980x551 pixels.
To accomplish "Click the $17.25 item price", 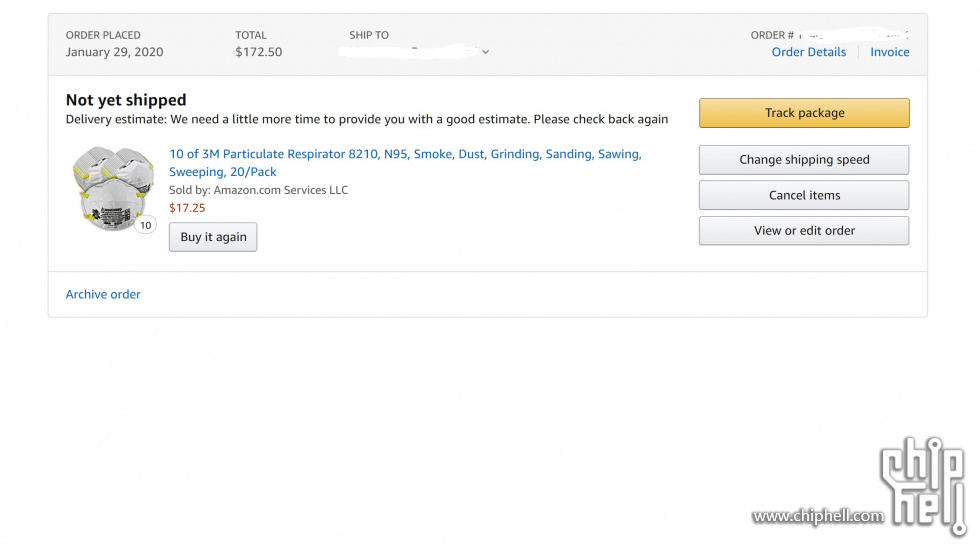I will pyautogui.click(x=187, y=208).
